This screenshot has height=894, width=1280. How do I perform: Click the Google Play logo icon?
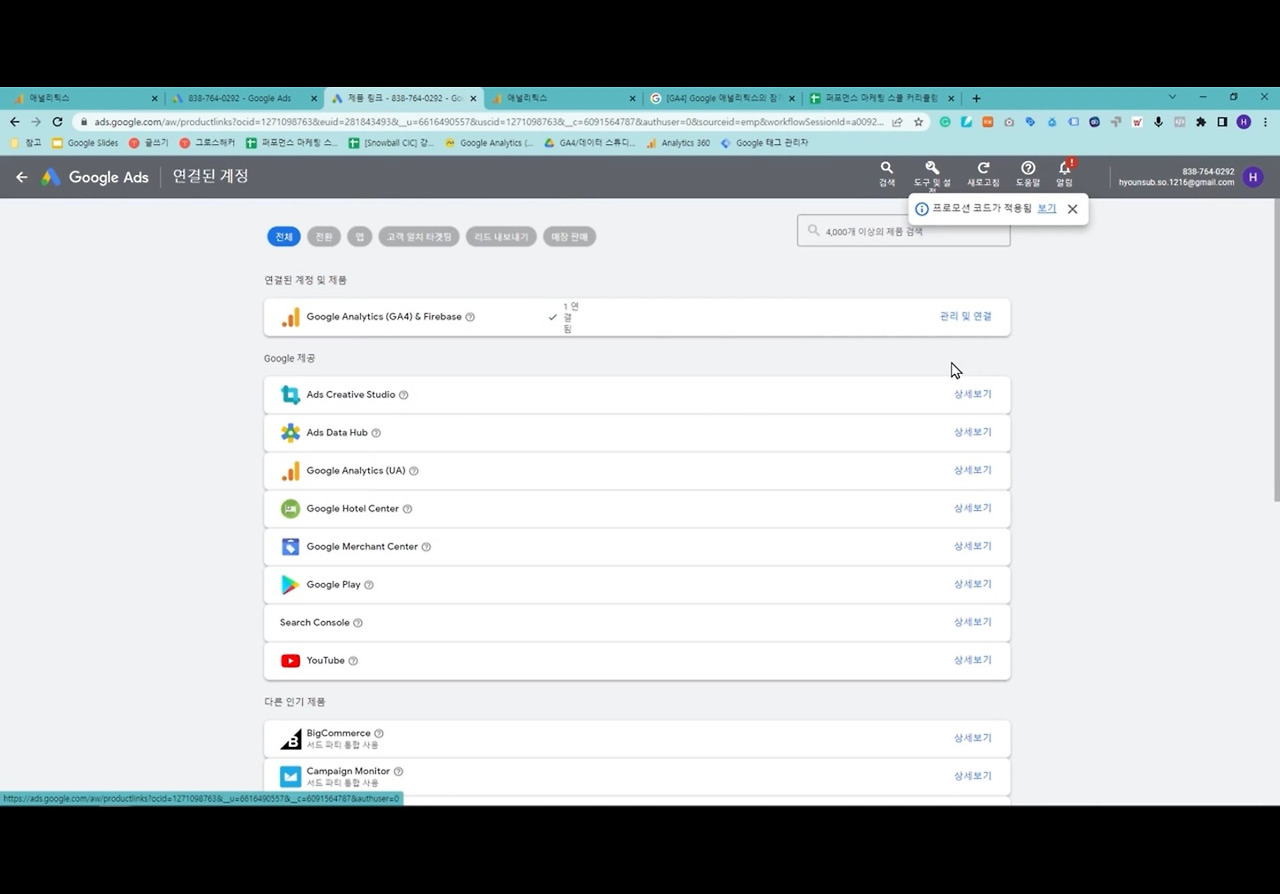click(290, 585)
